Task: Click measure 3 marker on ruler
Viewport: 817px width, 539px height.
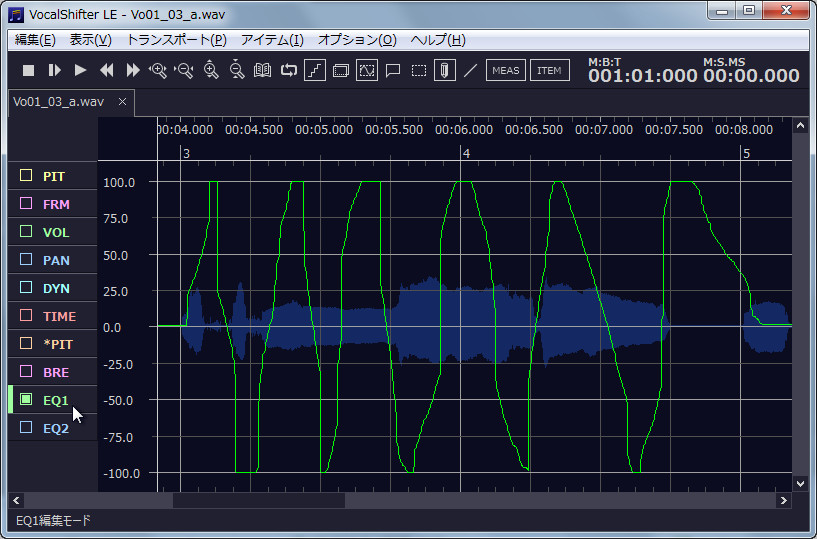Action: 187,153
